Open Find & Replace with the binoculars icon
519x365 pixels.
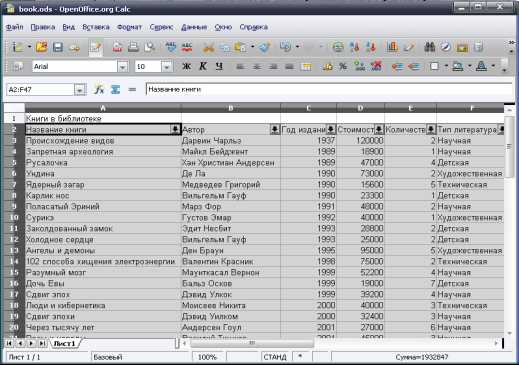tap(430, 47)
